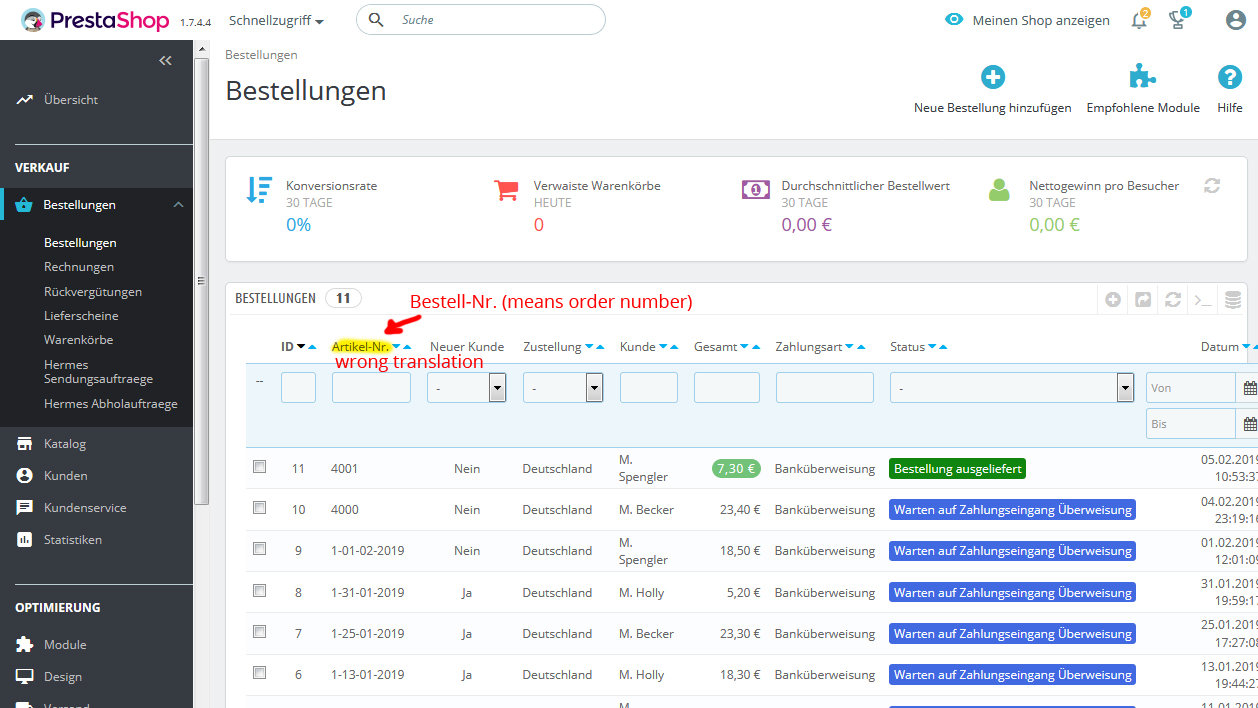Image resolution: width=1258 pixels, height=708 pixels.
Task: Click the Bis date filter field
Action: click(x=1190, y=423)
